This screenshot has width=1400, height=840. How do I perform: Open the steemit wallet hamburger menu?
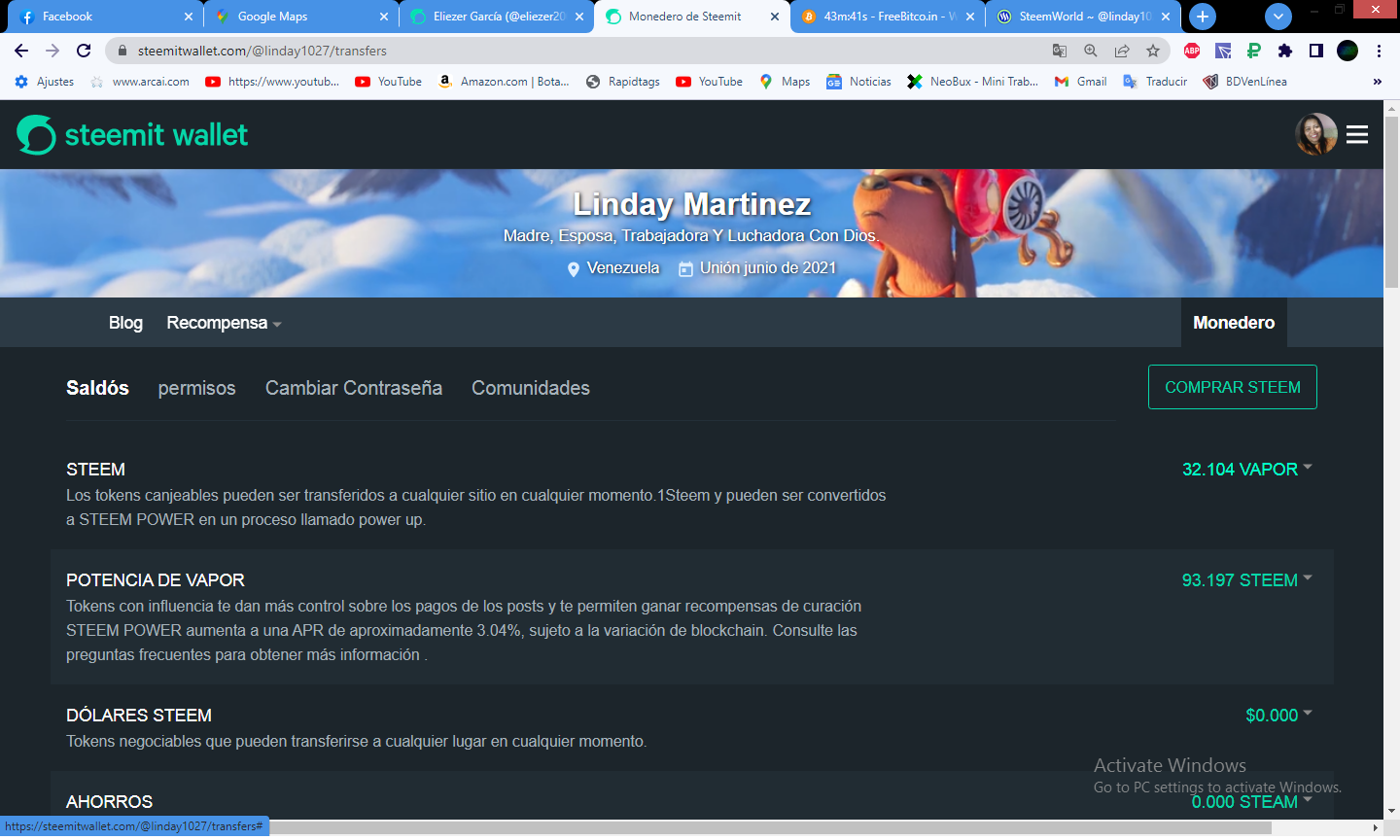[x=1357, y=135]
